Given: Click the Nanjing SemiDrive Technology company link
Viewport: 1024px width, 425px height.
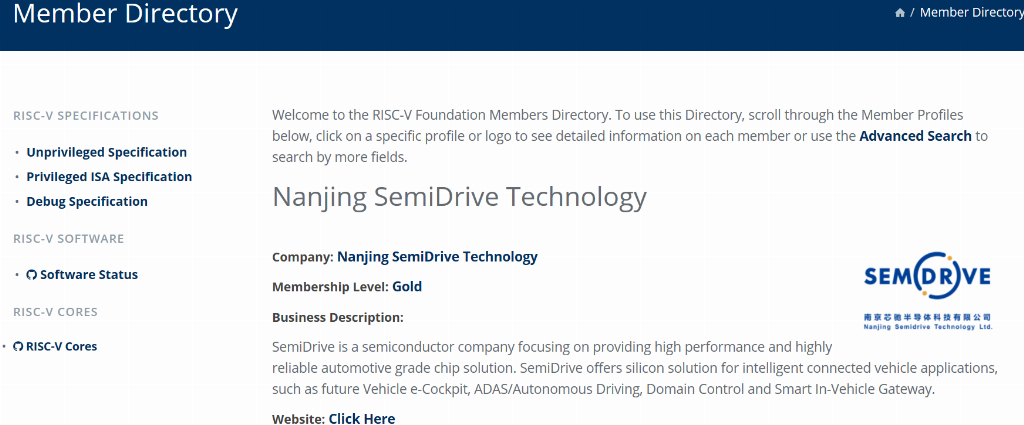Looking at the screenshot, I should point(437,257).
